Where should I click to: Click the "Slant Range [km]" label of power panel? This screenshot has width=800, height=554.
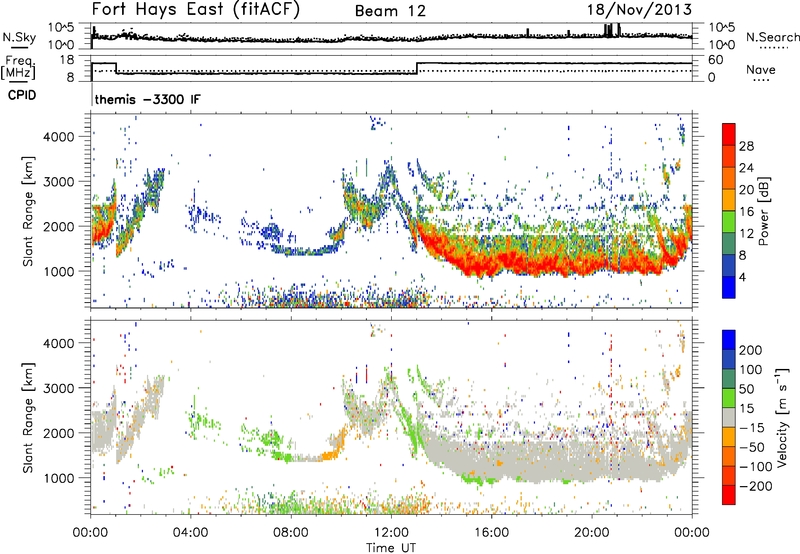pos(28,211)
